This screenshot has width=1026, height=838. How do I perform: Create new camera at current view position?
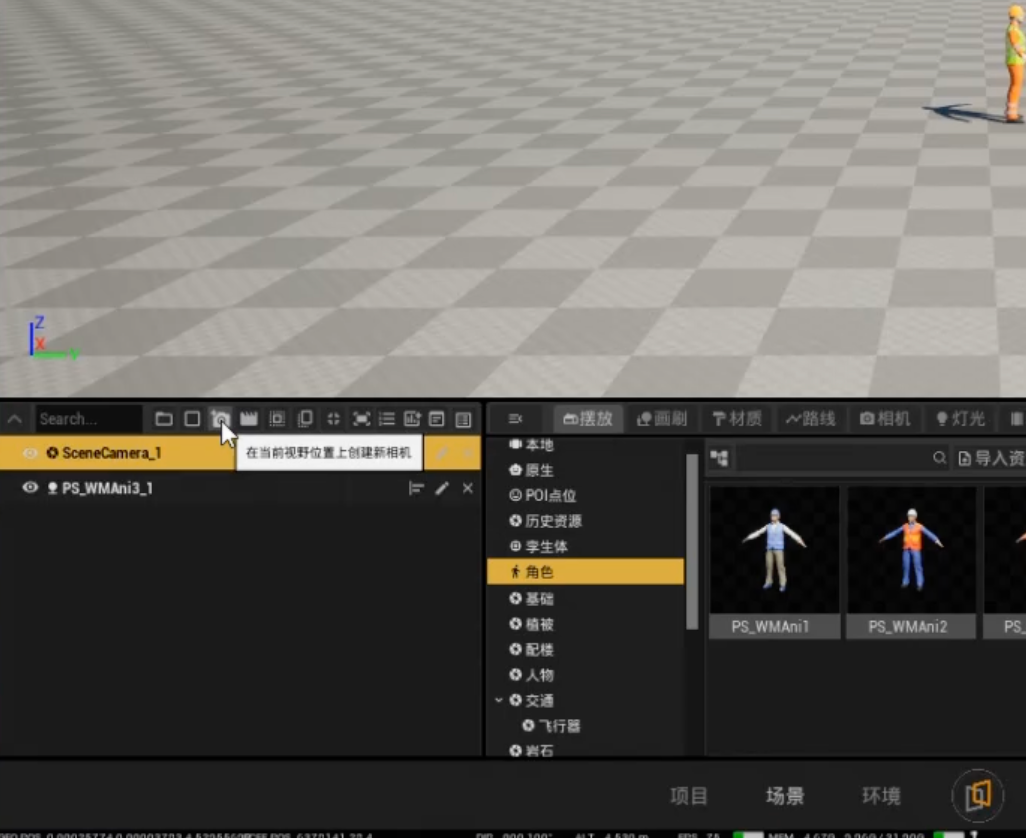[x=221, y=419]
